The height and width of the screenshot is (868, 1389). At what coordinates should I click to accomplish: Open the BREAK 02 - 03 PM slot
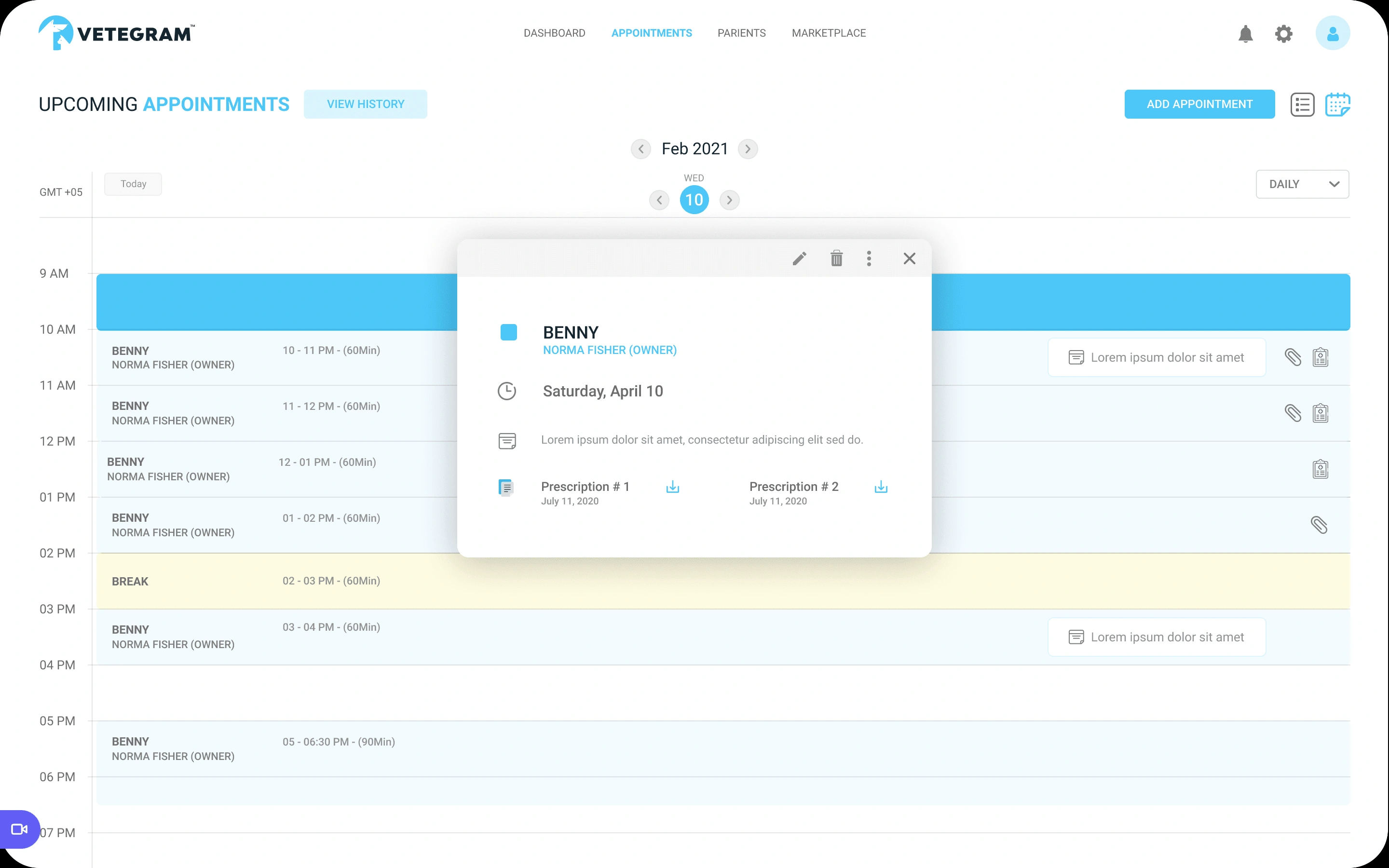pos(723,581)
